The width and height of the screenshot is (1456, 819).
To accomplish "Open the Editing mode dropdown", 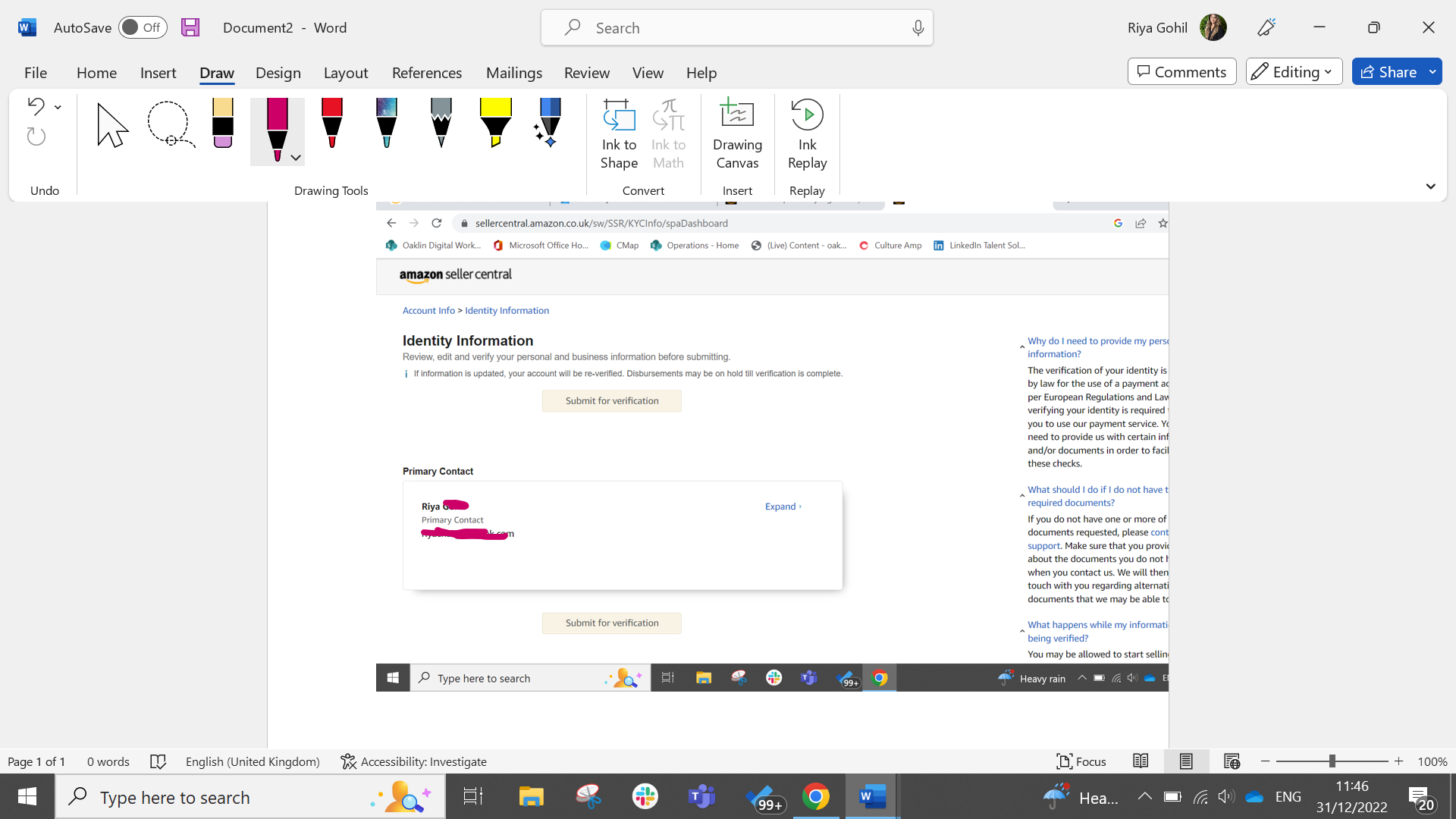I will click(1294, 71).
